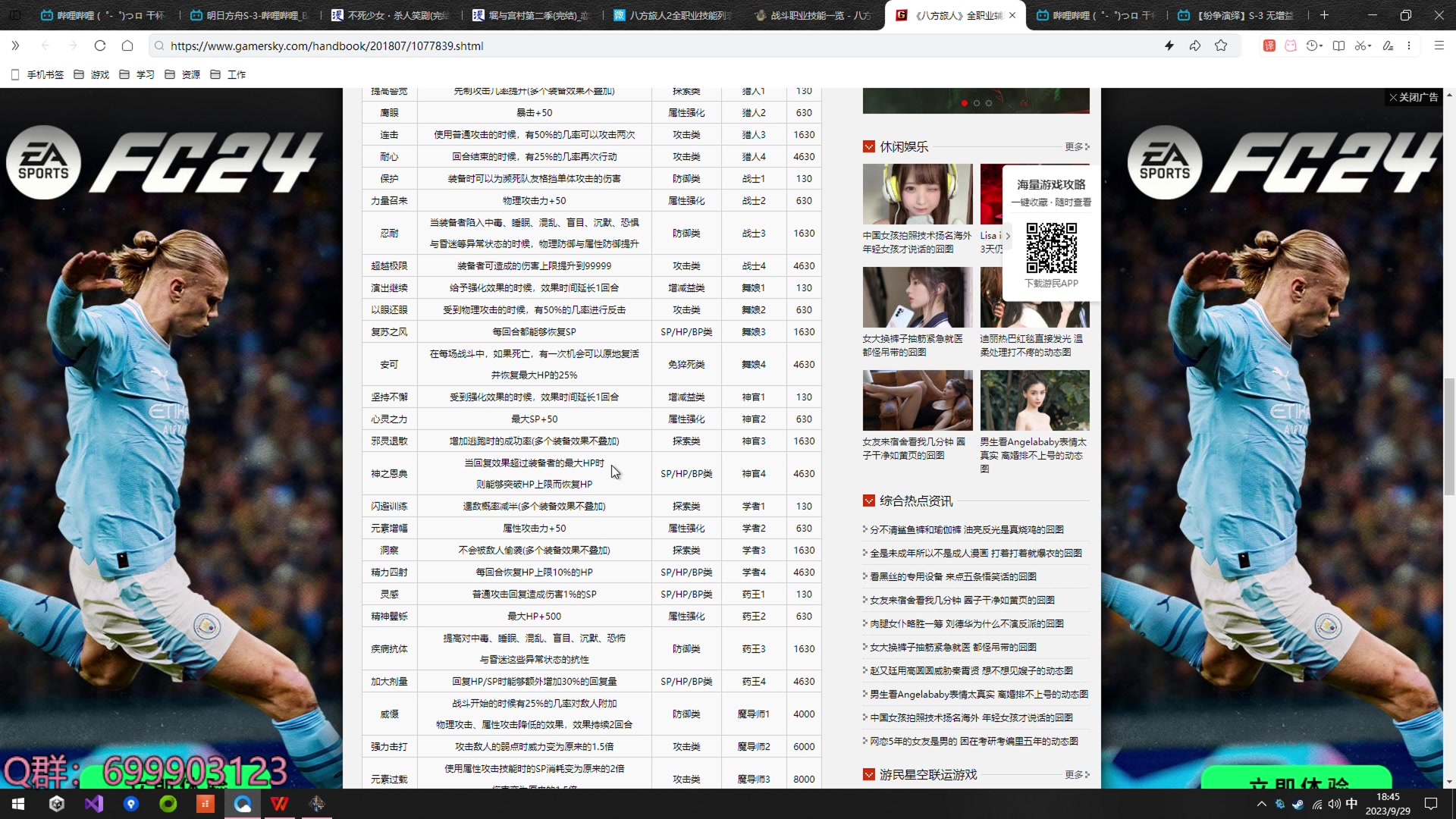Open the notification center icon
Viewport: 1456px width, 819px height.
[x=1431, y=804]
